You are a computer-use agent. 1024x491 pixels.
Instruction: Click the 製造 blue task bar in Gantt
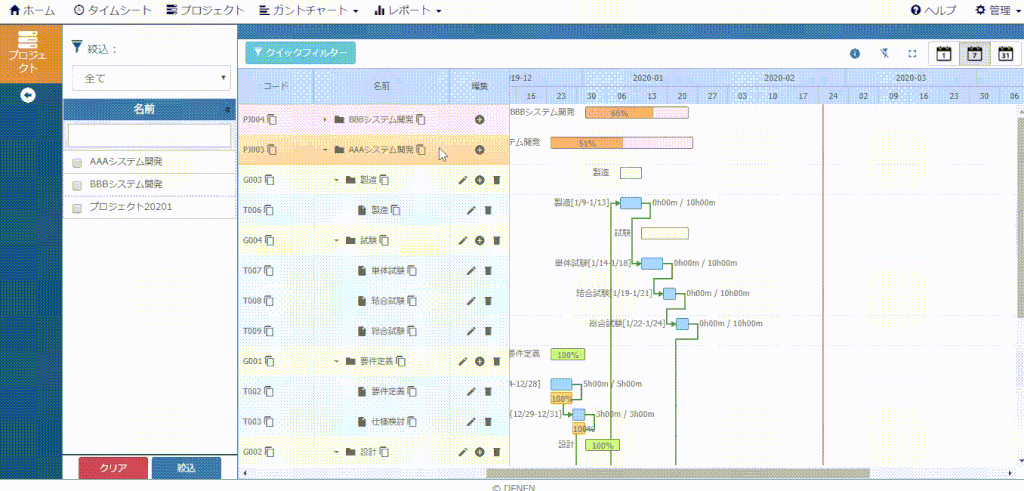pyautogui.click(x=631, y=203)
